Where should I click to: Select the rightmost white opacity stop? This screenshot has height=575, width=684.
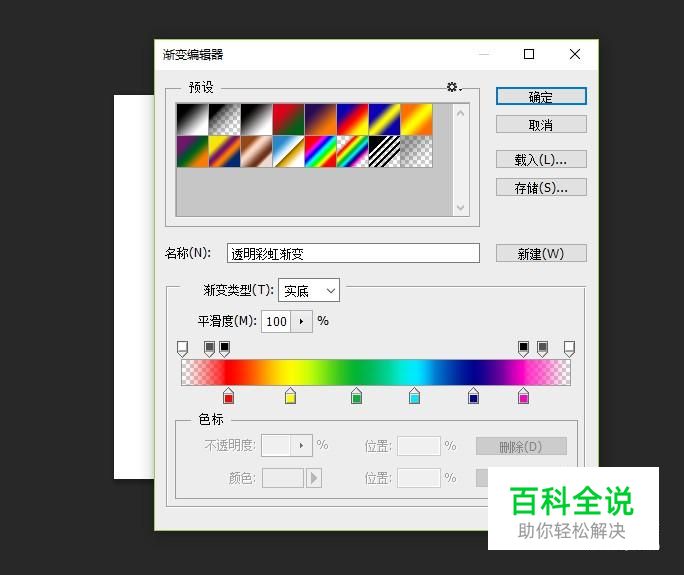tap(569, 349)
